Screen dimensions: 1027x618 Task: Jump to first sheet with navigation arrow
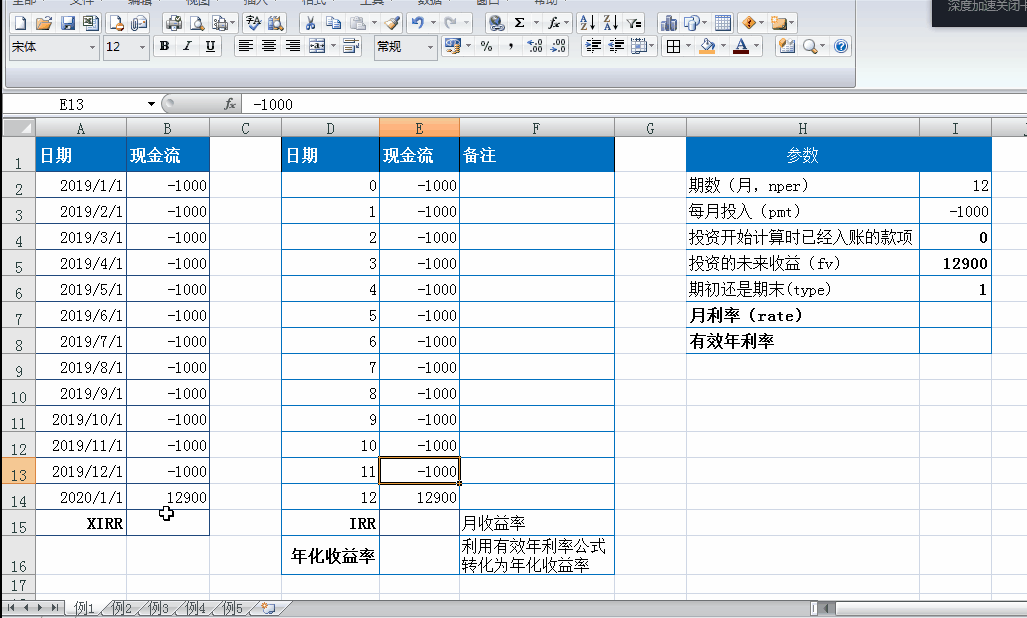(x=11, y=608)
